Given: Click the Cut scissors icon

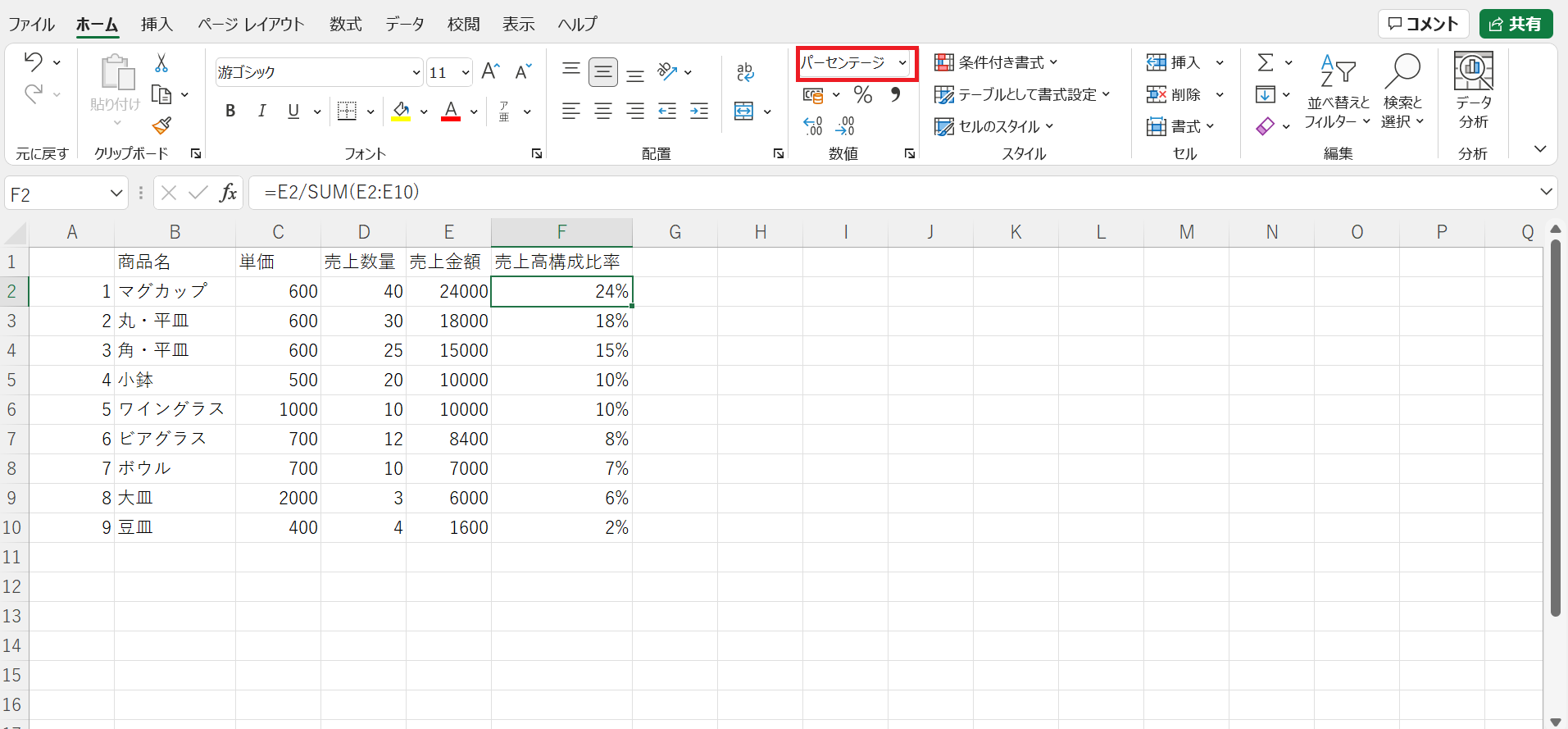Looking at the screenshot, I should click(x=161, y=63).
